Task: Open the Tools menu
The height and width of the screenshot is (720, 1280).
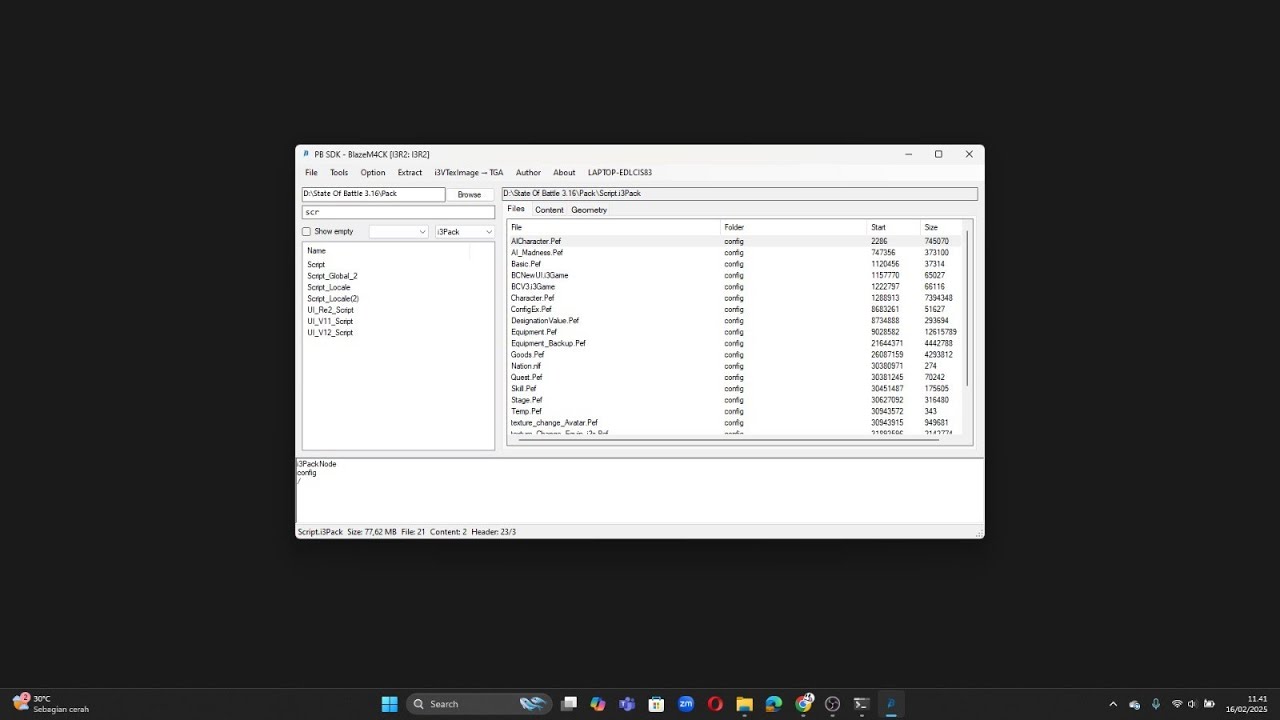Action: pos(339,172)
